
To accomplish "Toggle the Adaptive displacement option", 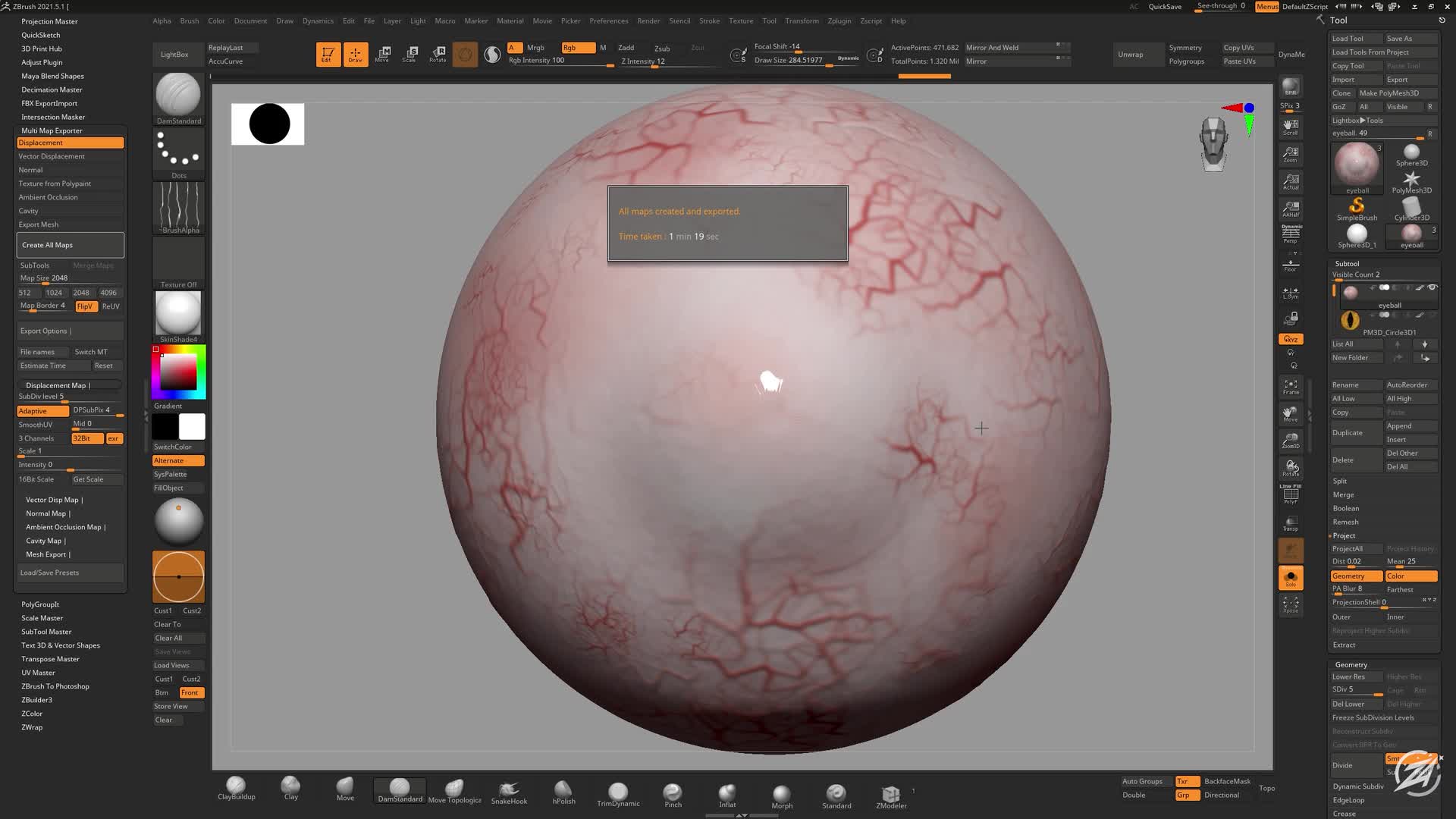I will [x=42, y=411].
